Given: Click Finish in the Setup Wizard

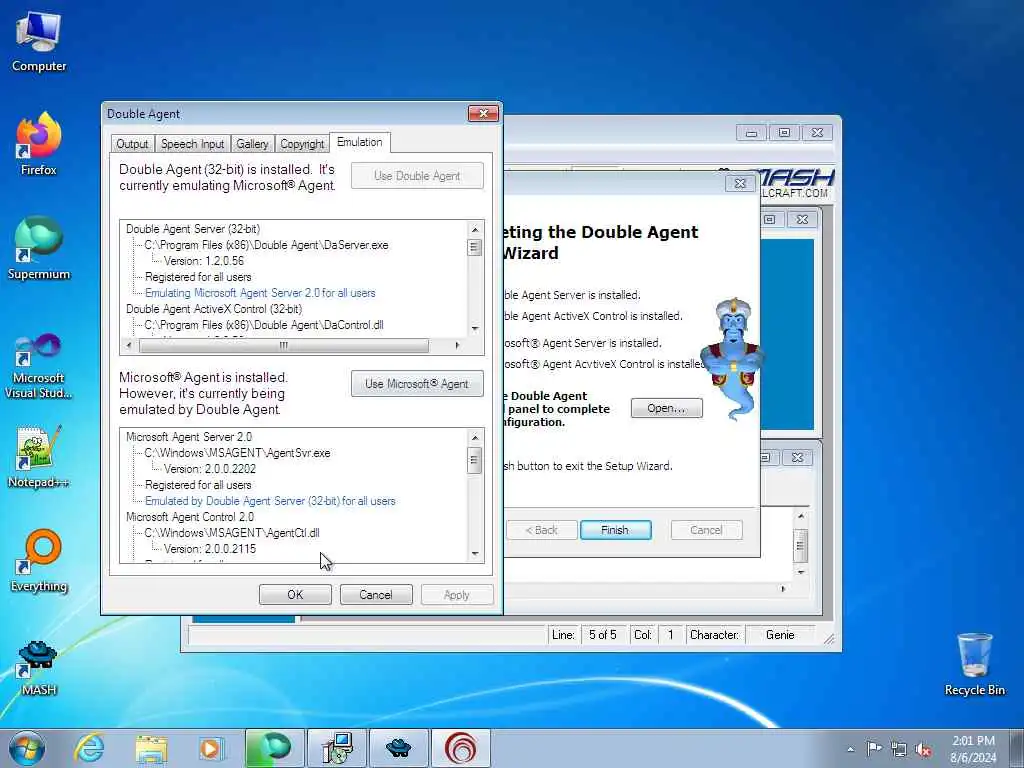Looking at the screenshot, I should coord(615,530).
